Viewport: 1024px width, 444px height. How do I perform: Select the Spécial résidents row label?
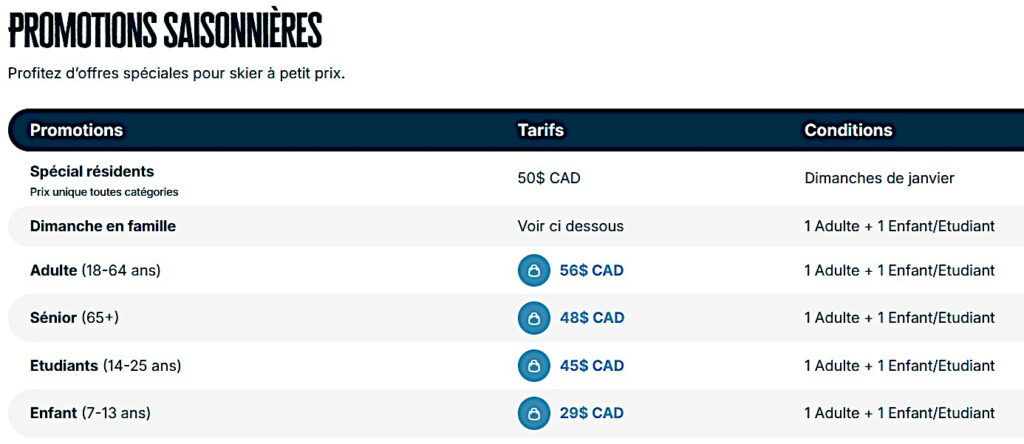point(92,172)
